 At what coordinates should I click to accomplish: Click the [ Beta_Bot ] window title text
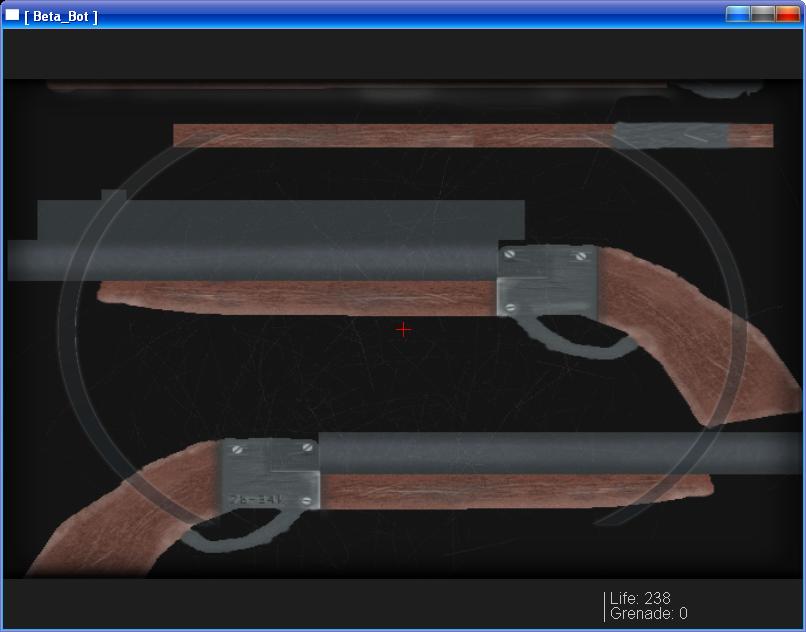60,16
